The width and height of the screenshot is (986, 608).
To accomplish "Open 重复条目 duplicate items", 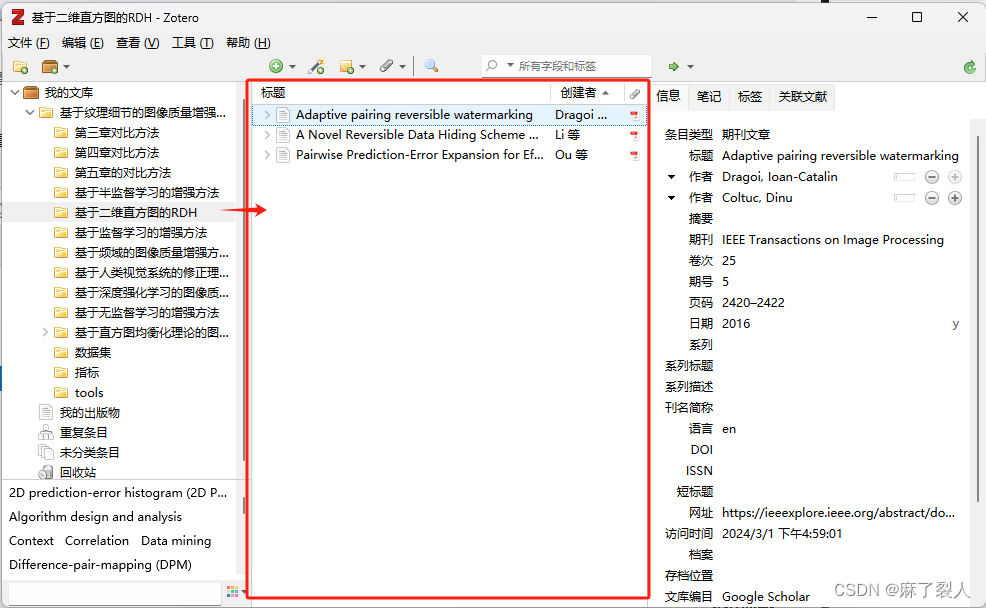I will [x=83, y=433].
